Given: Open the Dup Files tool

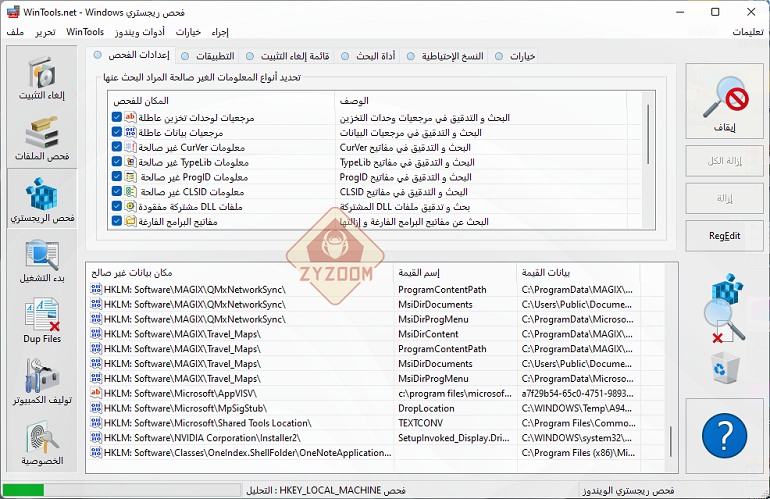Looking at the screenshot, I should pyautogui.click(x=42, y=320).
